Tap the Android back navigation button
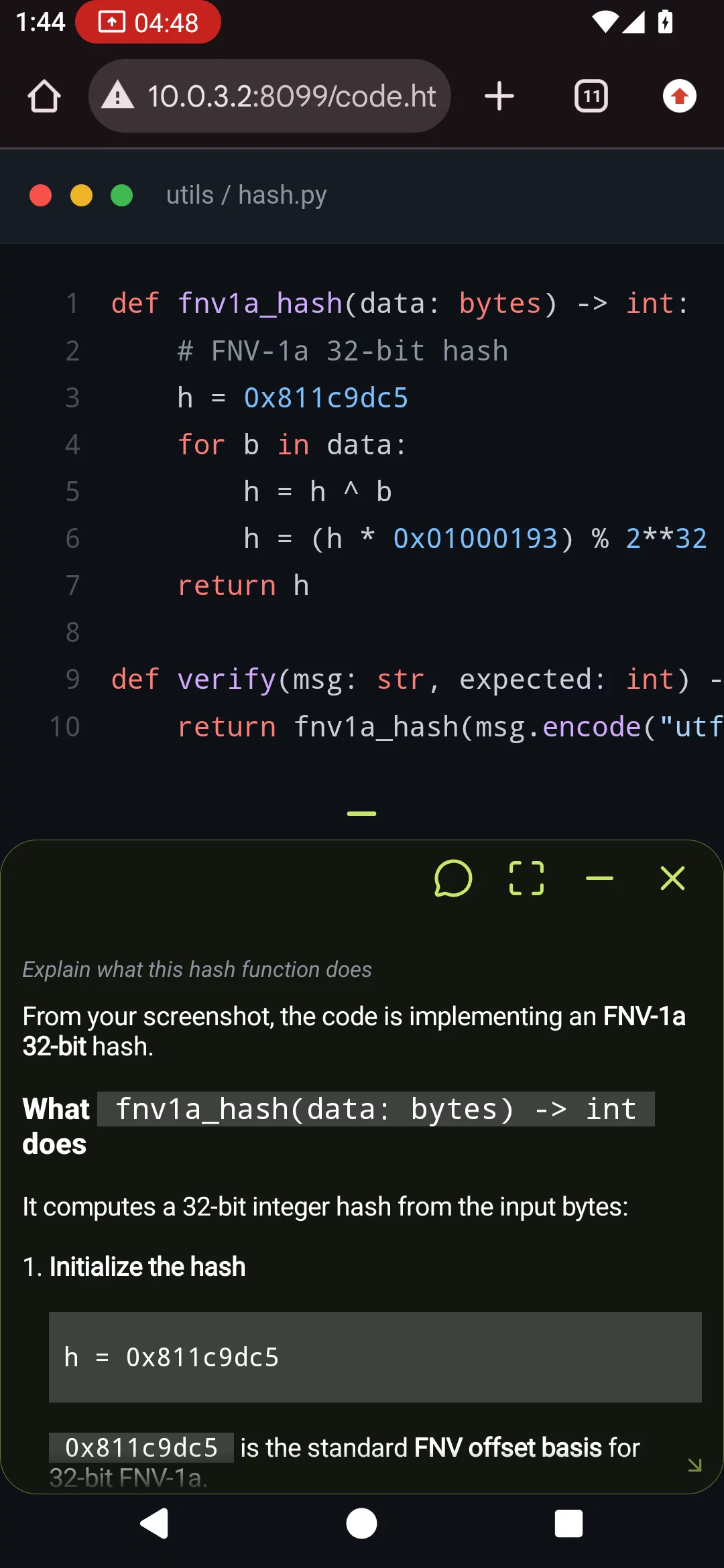The image size is (724, 1568). (154, 1524)
